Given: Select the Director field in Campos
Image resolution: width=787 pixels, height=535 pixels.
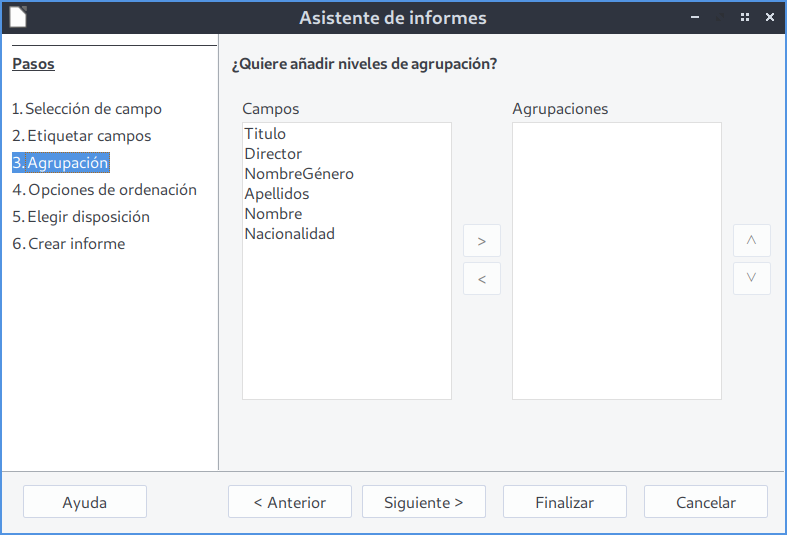Looking at the screenshot, I should 273,154.
